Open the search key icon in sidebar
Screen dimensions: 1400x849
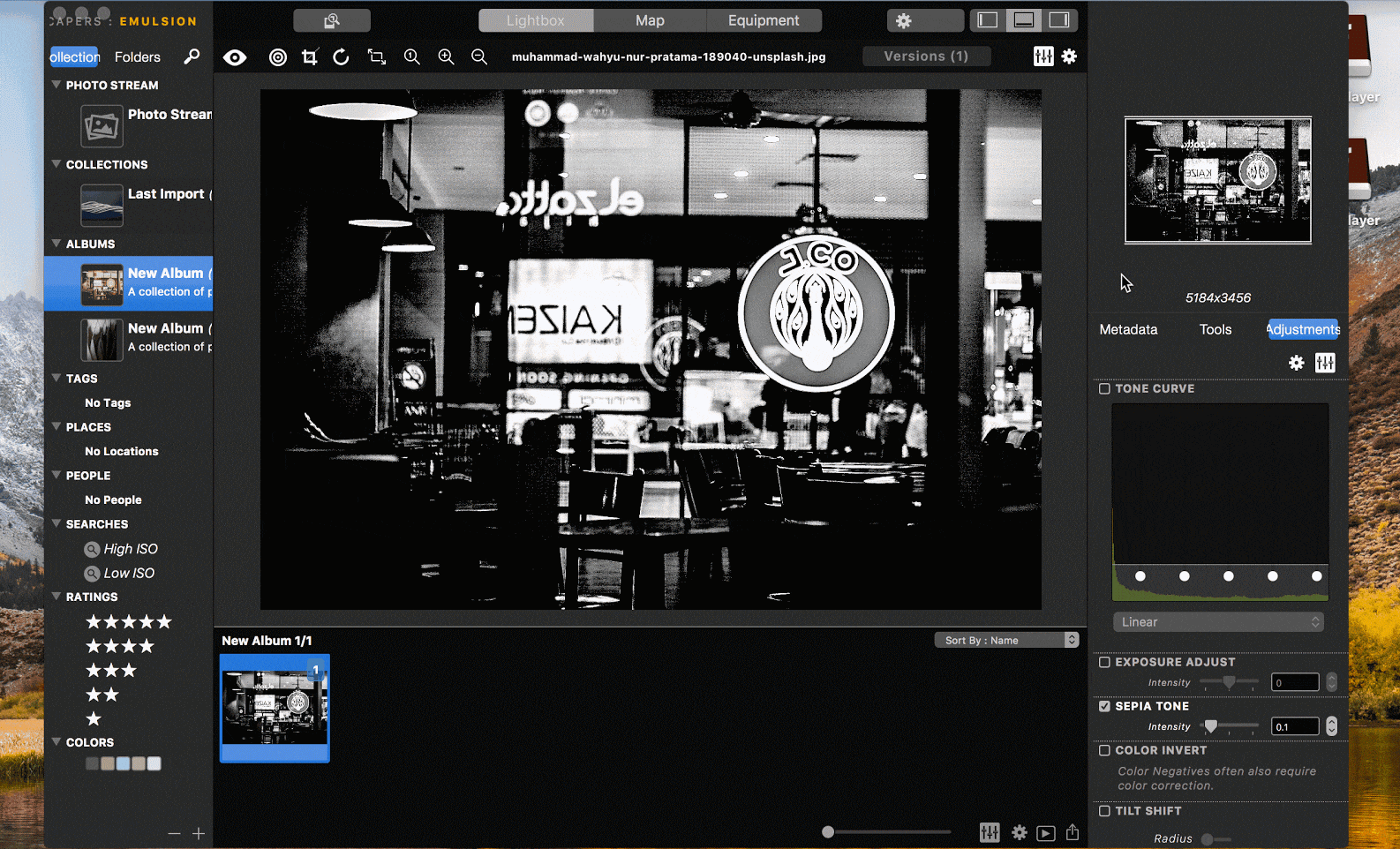pyautogui.click(x=192, y=56)
